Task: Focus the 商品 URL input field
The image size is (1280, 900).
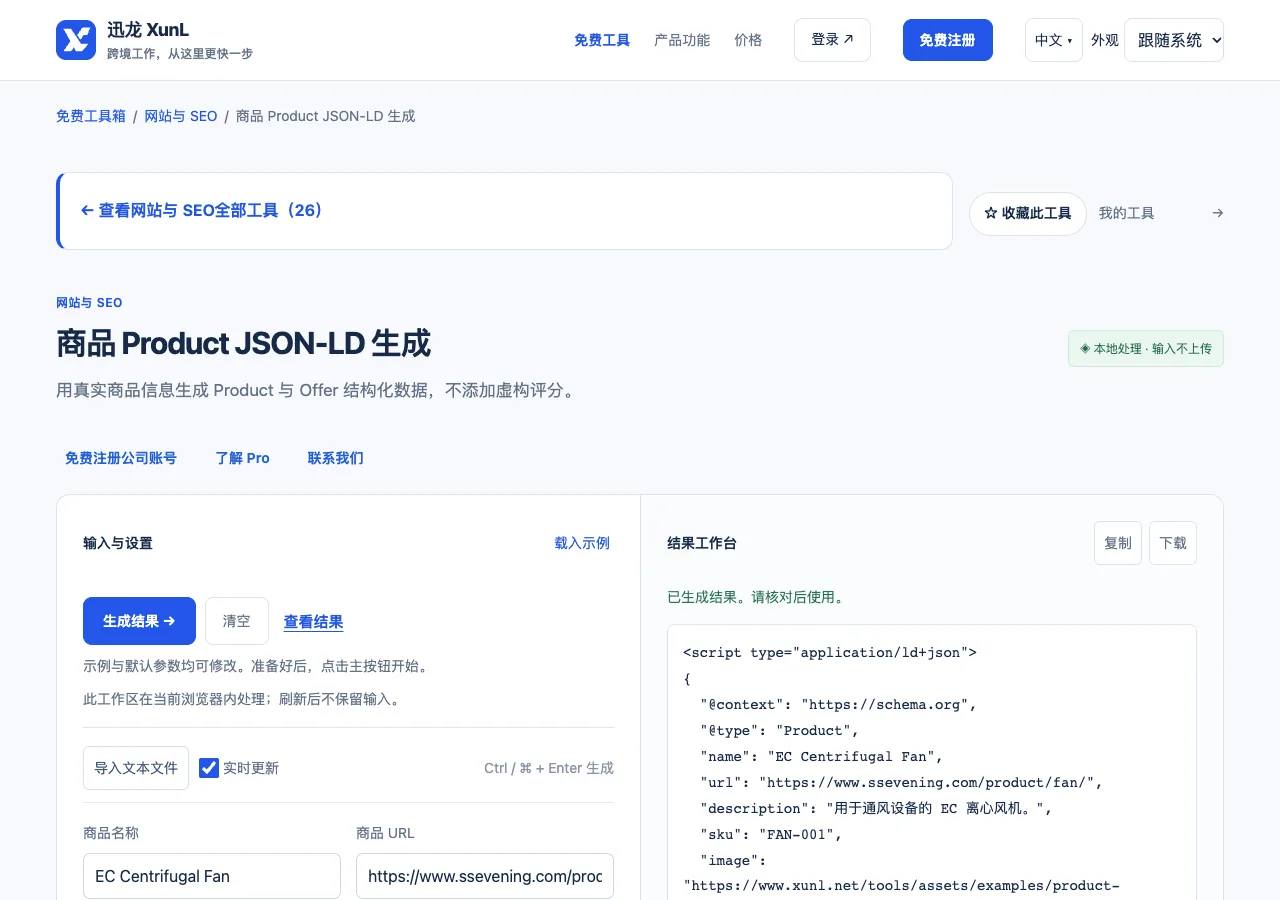Action: pyautogui.click(x=485, y=876)
